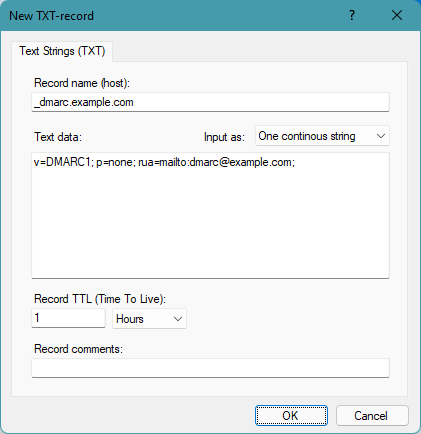Viewport: 421px width, 434px height.
Task: Click the 'Record comments:' label
Action: tap(78, 349)
